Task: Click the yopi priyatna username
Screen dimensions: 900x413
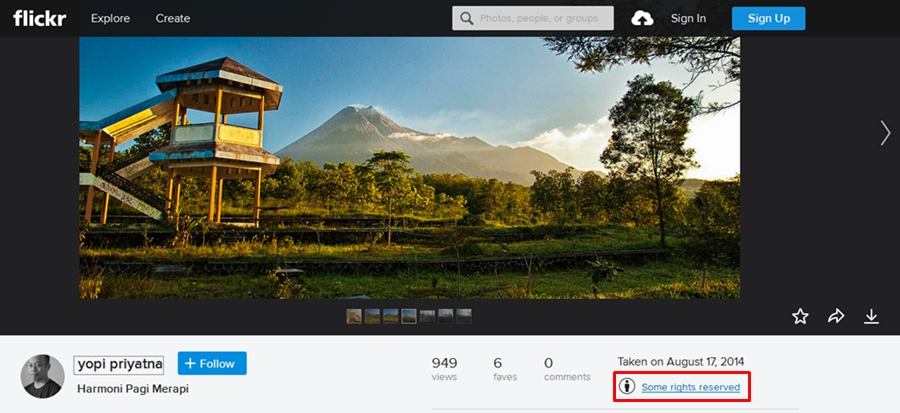Action: pyautogui.click(x=120, y=364)
